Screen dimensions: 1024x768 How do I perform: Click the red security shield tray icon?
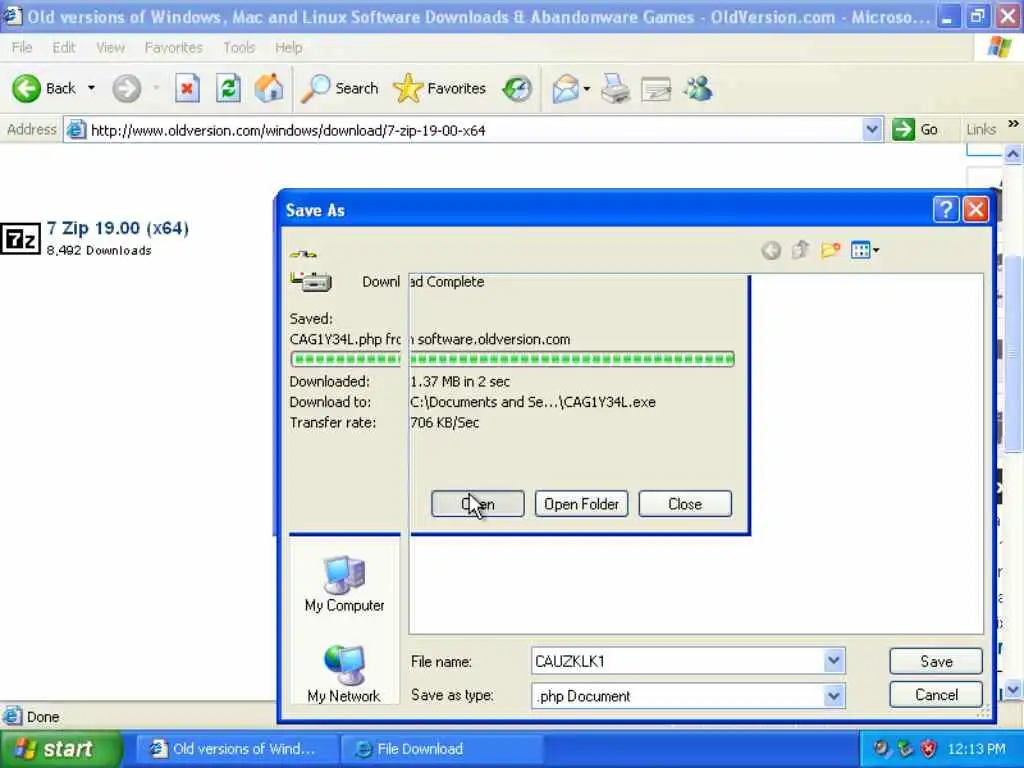point(928,748)
